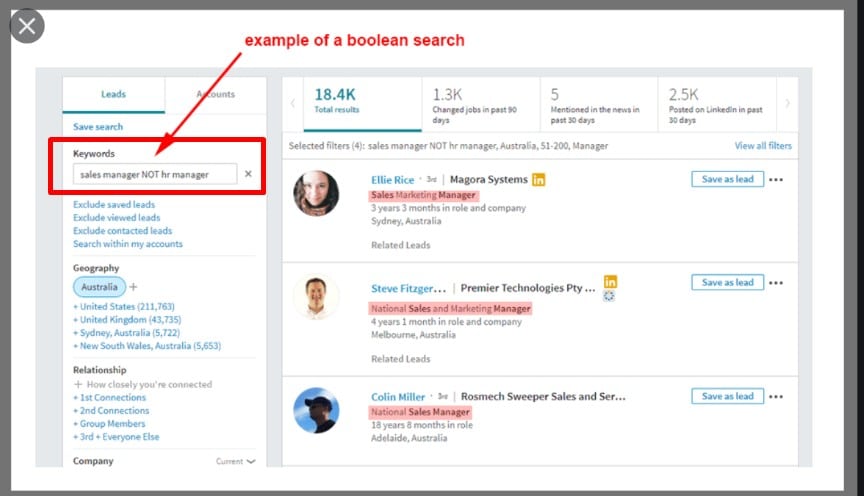Clear the keywords search field
The height and width of the screenshot is (496, 864).
(x=249, y=174)
